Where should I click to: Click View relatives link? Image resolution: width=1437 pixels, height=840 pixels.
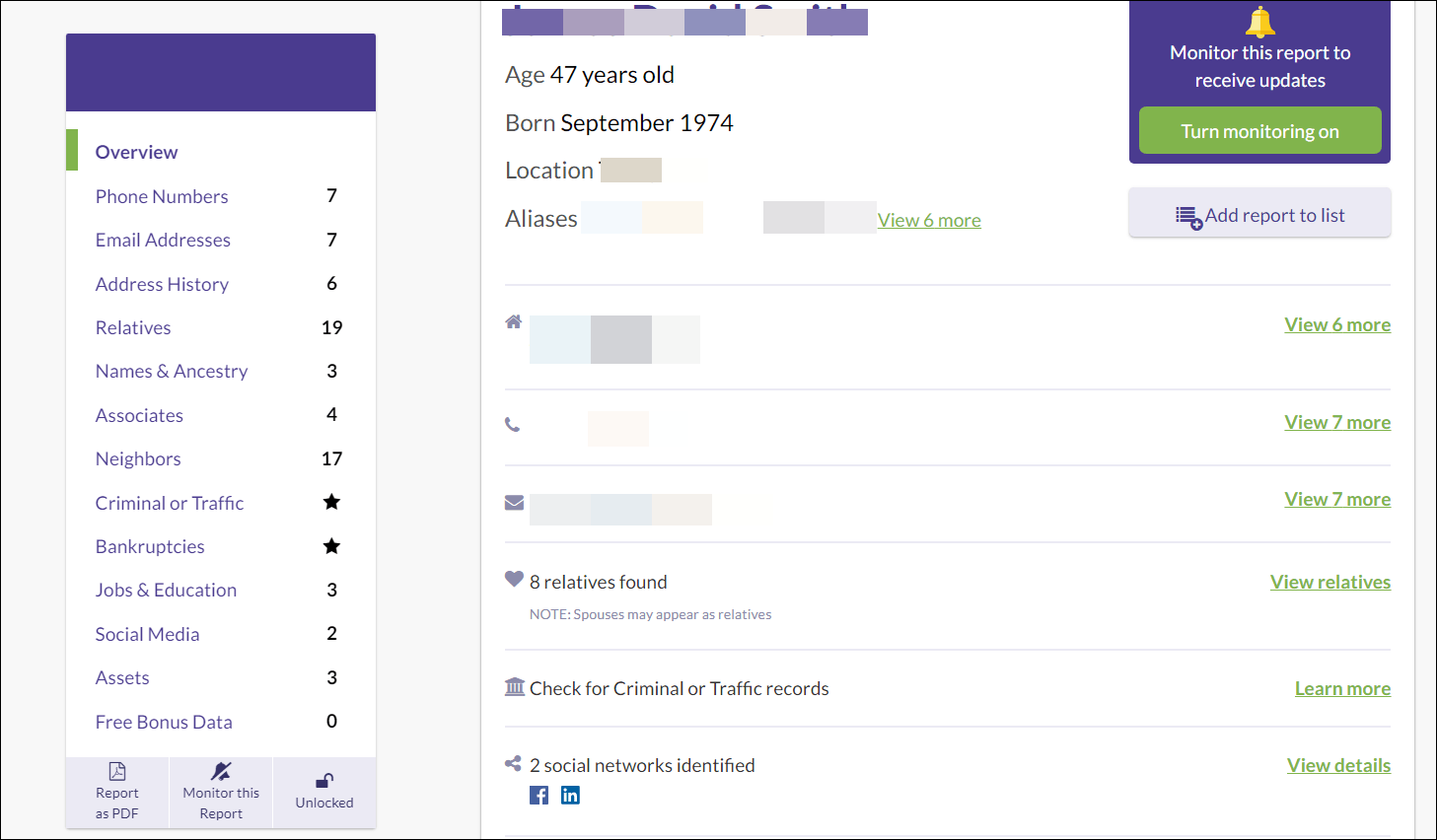pyautogui.click(x=1330, y=582)
